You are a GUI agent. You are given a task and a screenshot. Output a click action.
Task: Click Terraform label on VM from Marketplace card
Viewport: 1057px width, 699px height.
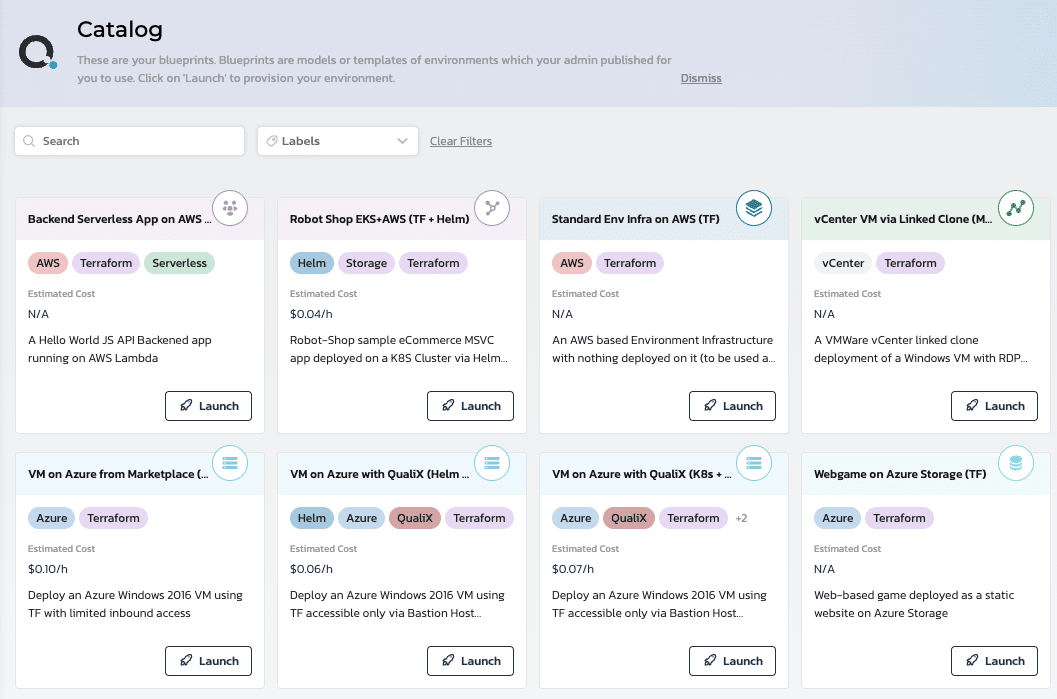point(113,518)
